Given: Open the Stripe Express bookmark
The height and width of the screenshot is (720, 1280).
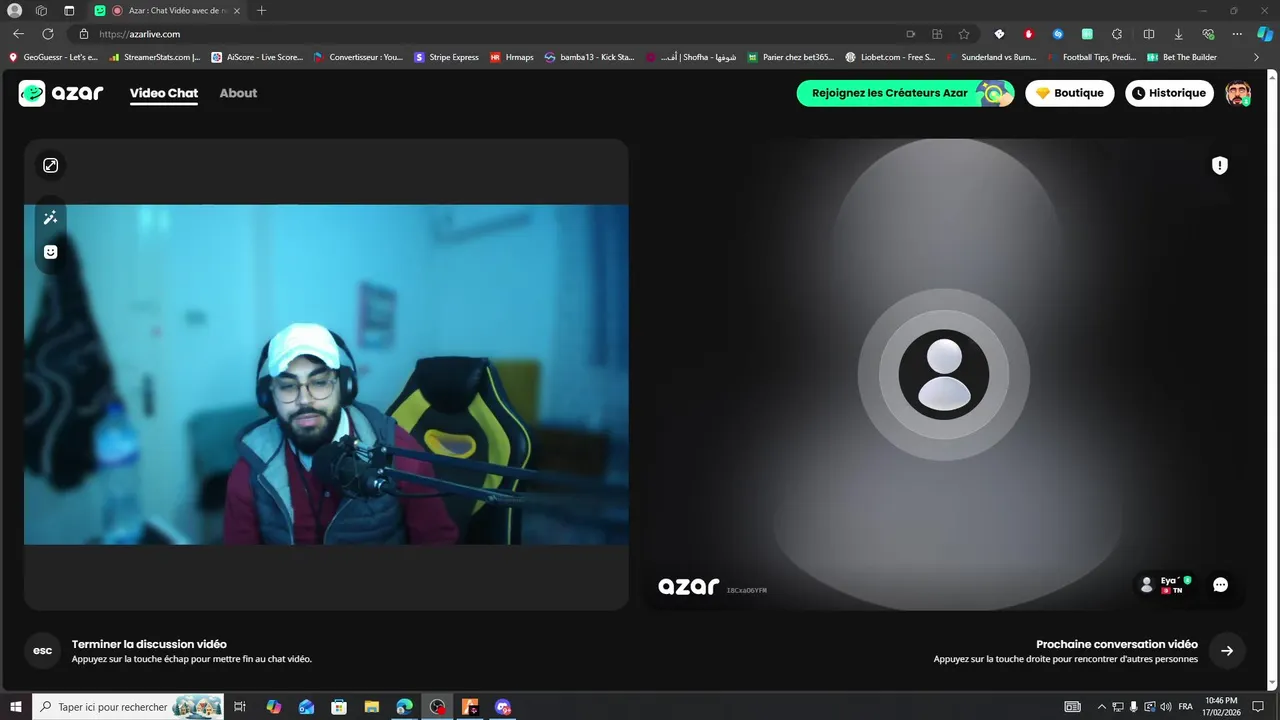Looking at the screenshot, I should click(447, 57).
